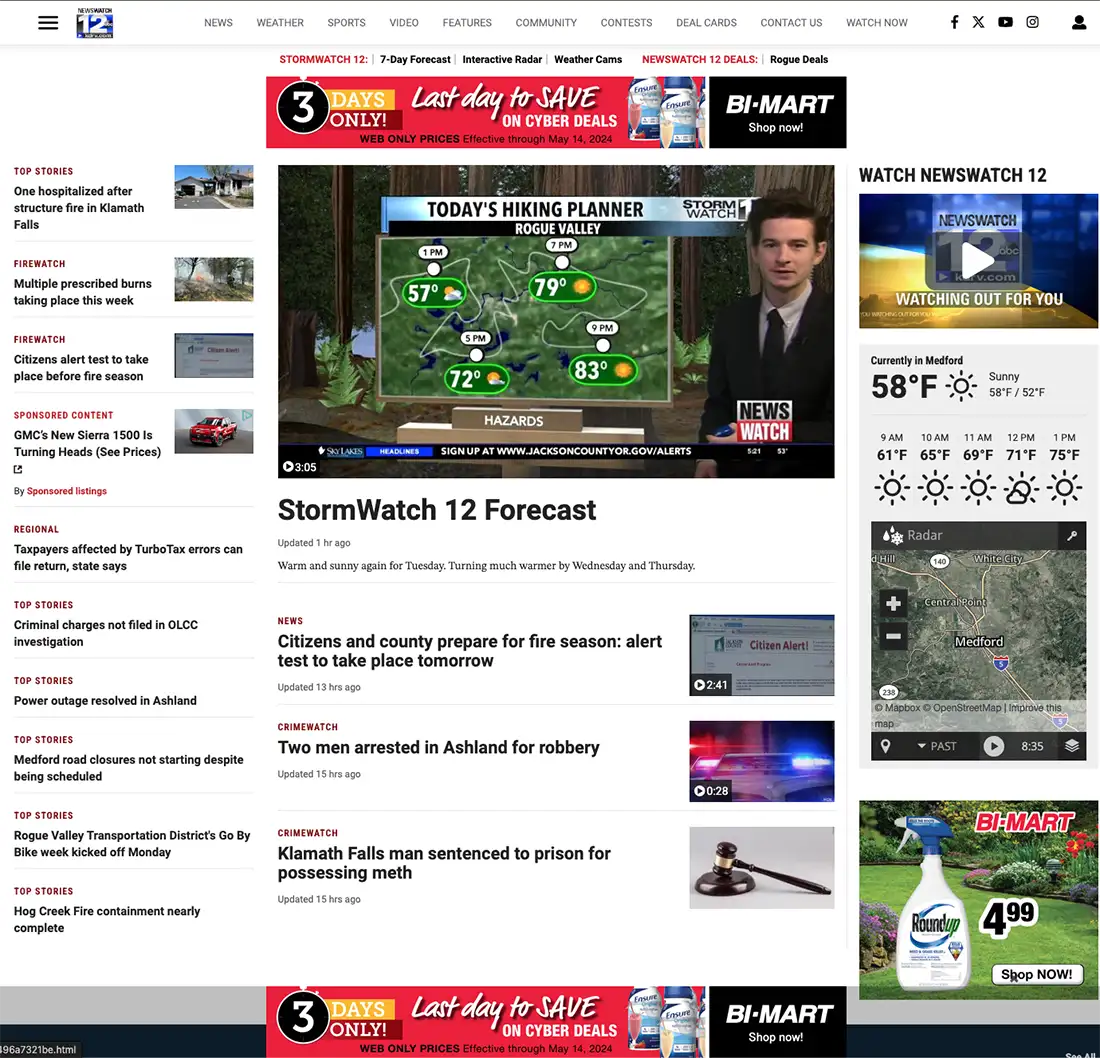The image size is (1100, 1058).
Task: Click the bottom Bi-Mart Shop now! banner
Action: [x=776, y=1038]
